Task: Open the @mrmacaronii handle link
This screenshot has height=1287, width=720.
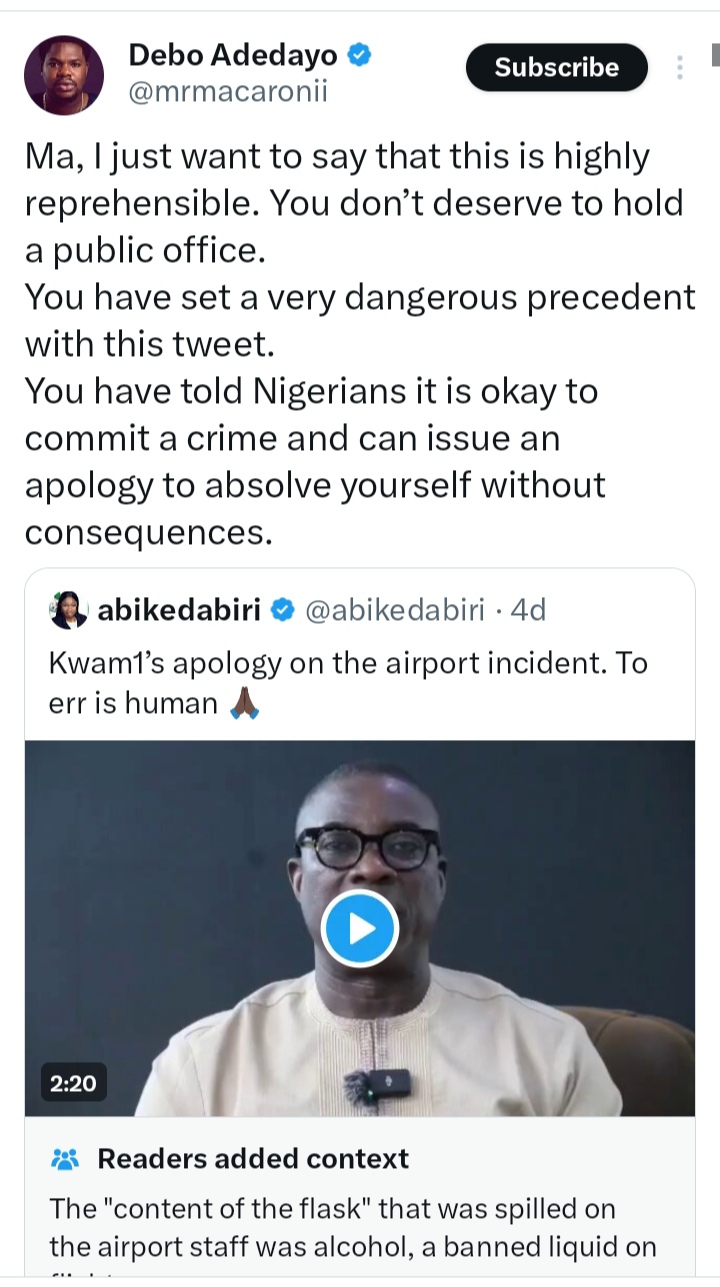Action: pyautogui.click(x=228, y=93)
